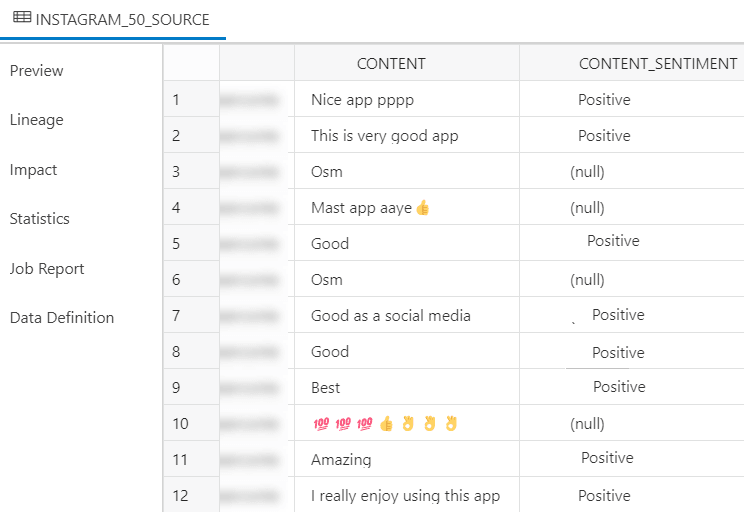This screenshot has width=744, height=512.
Task: Click the "Nice app pppp" cell
Action: [x=362, y=100]
